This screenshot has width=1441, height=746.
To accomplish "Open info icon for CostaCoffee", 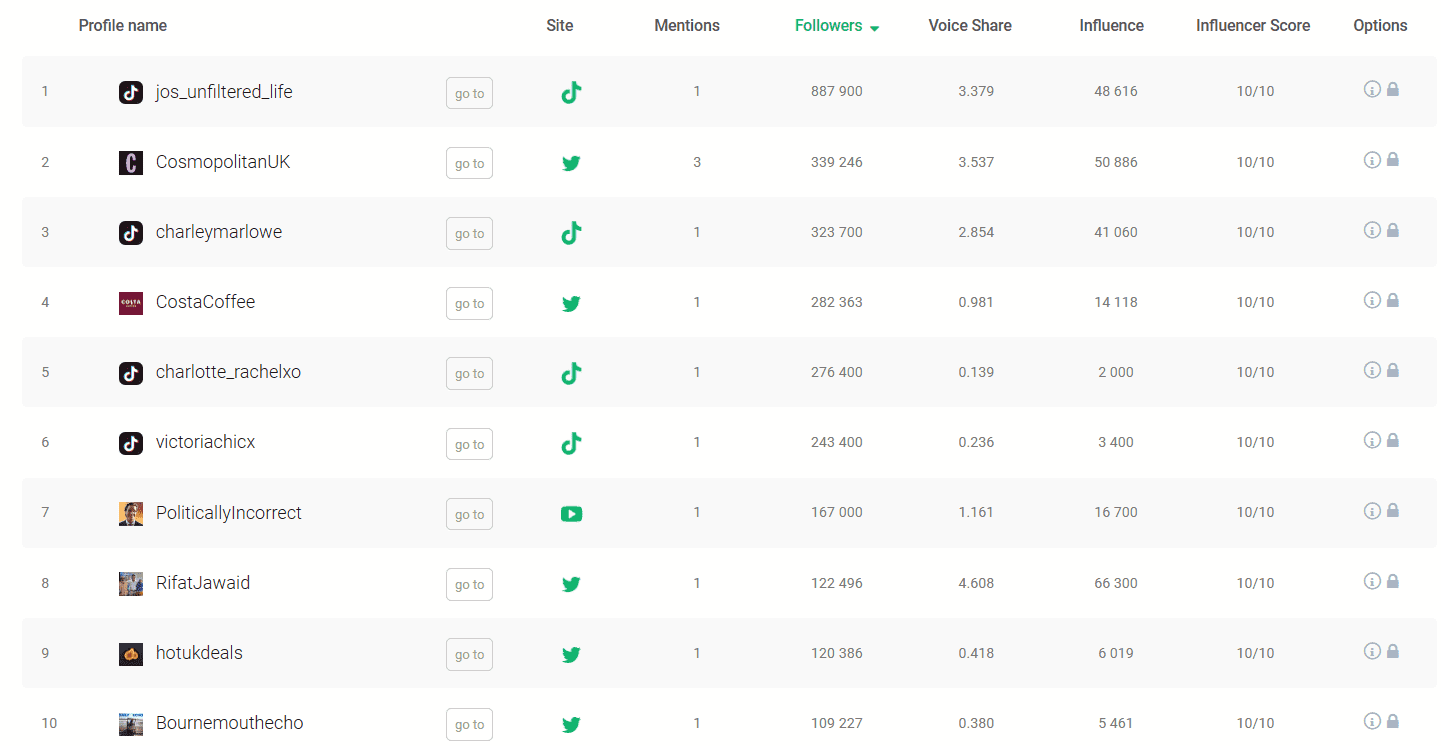I will 1372,300.
